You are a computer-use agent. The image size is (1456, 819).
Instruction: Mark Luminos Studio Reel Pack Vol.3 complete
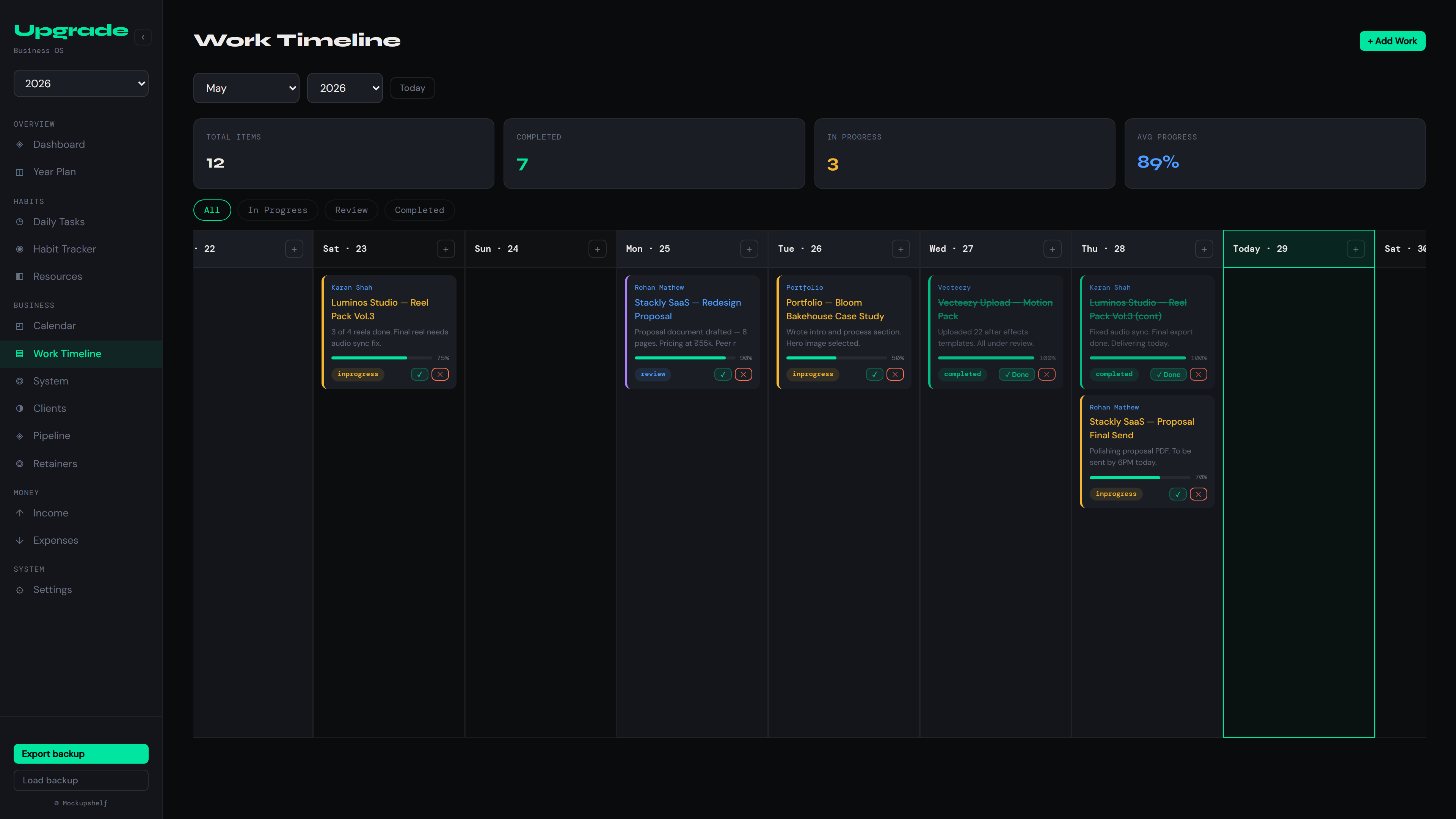419,374
